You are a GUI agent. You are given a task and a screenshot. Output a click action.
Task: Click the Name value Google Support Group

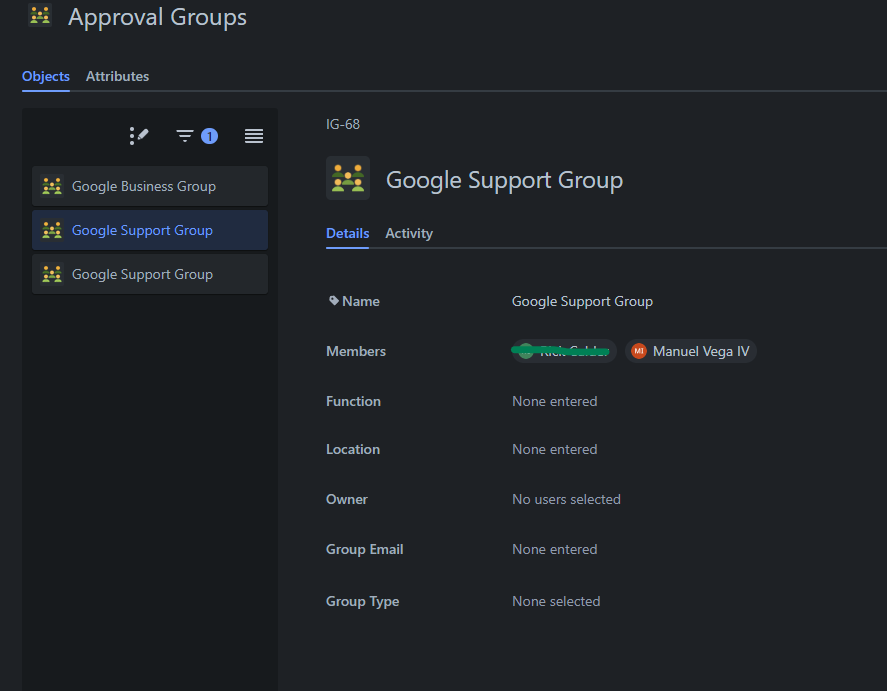click(x=582, y=301)
